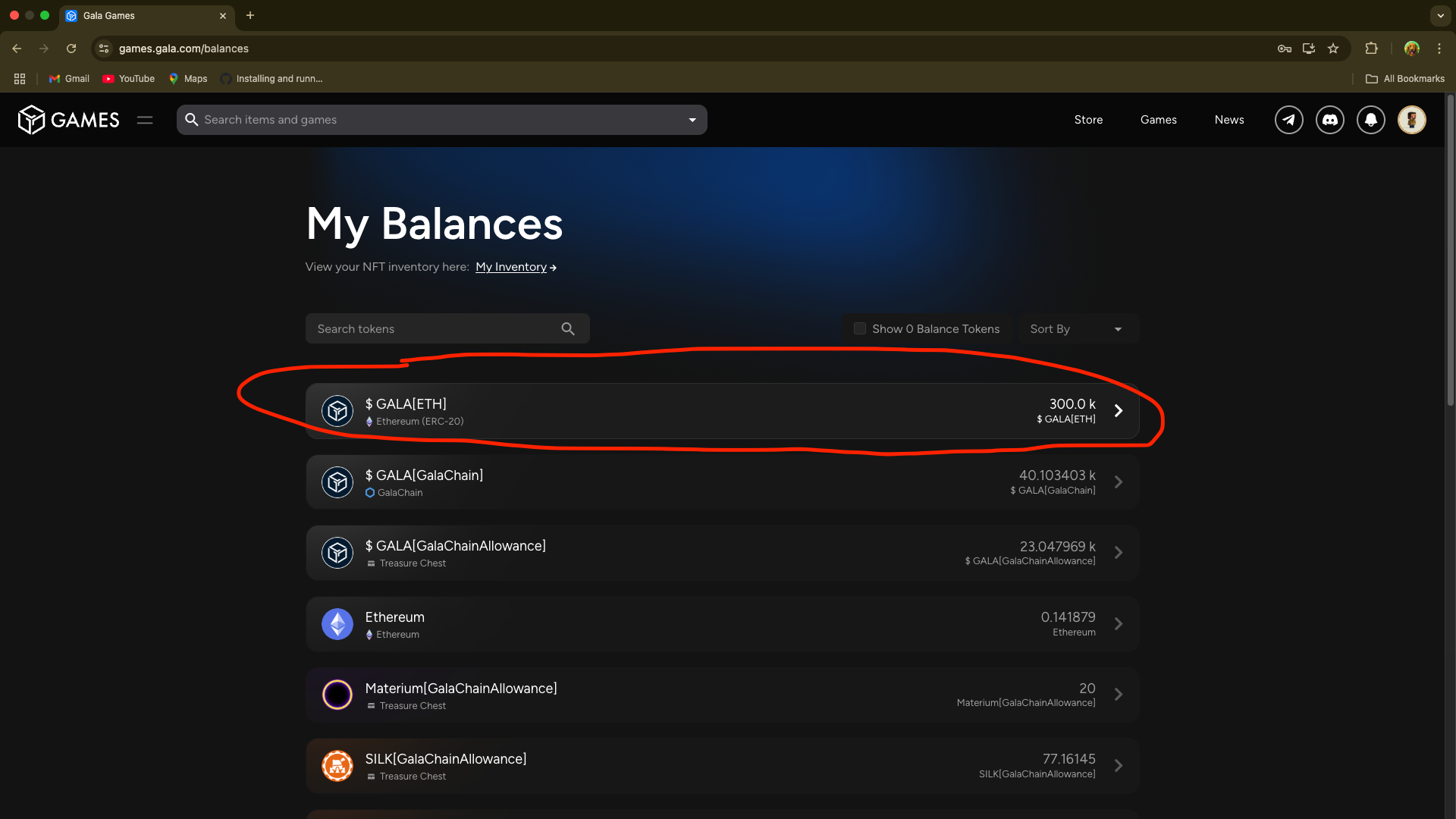Open Gmail bookmark
The width and height of the screenshot is (1456, 819).
pos(69,79)
